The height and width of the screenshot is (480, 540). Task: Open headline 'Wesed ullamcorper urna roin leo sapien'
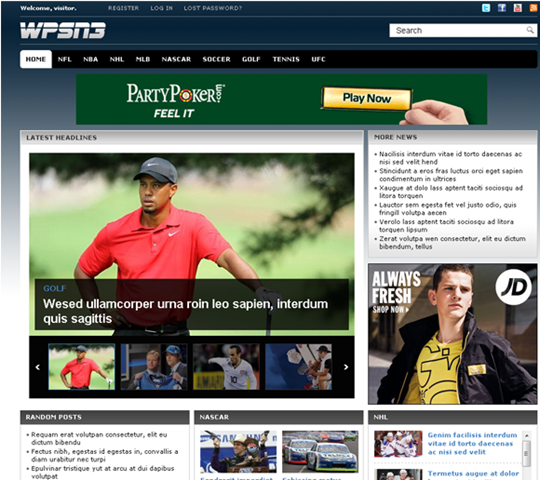185,311
